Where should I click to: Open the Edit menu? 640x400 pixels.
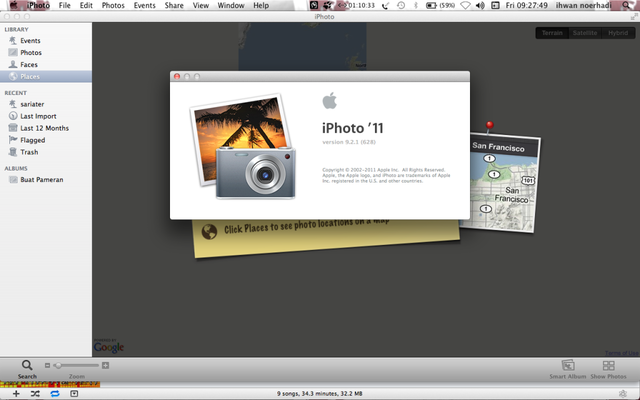pos(86,5)
